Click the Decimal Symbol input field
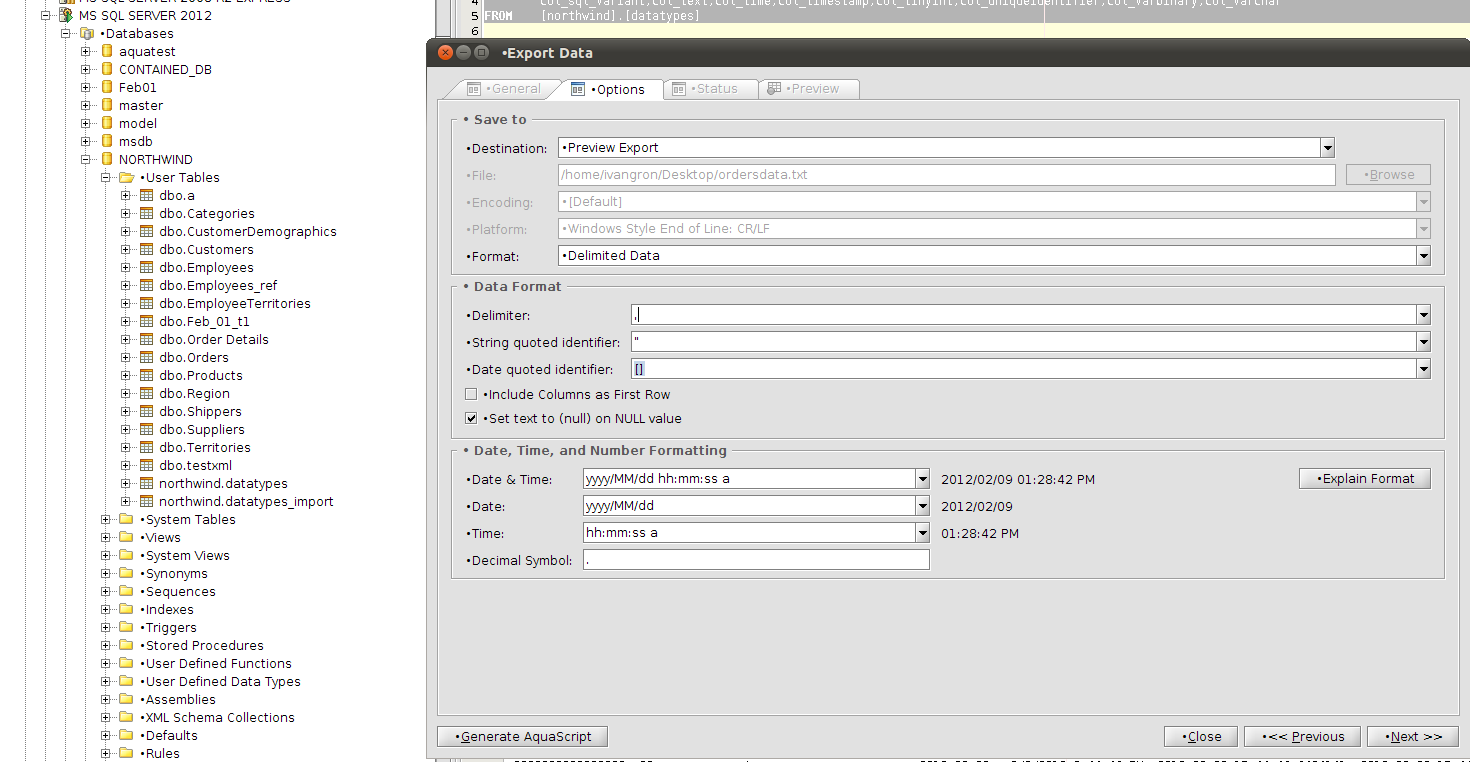This screenshot has height=762, width=1470. click(x=756, y=560)
